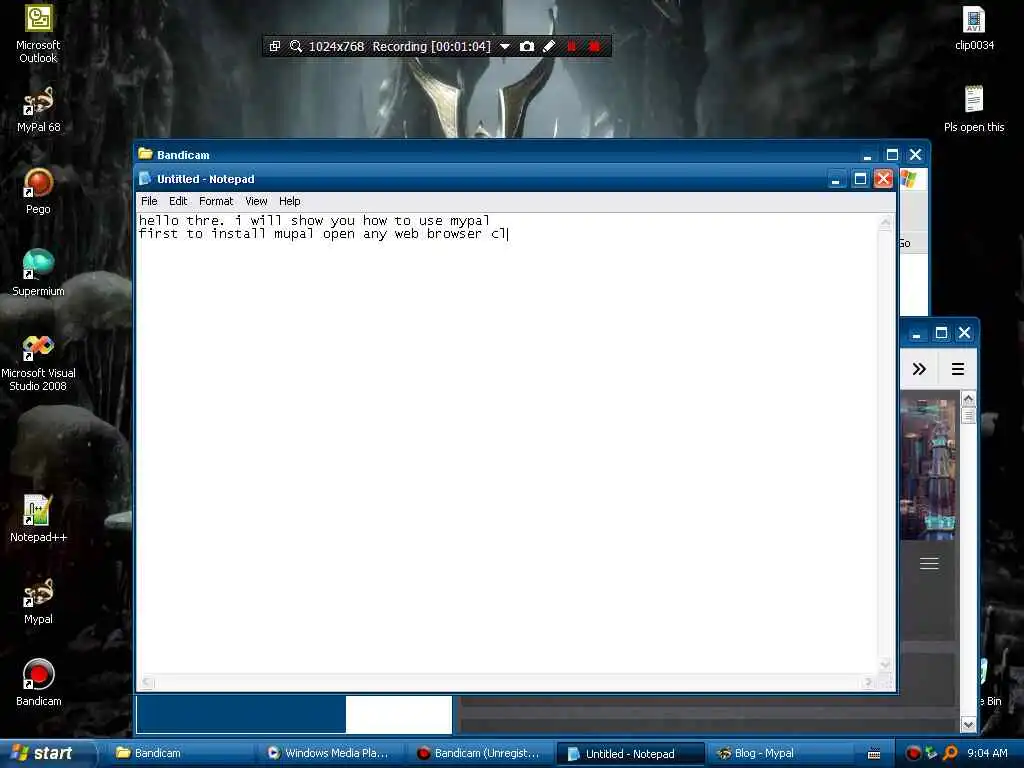Image resolution: width=1024 pixels, height=768 pixels.
Task: Click the 9:04 AM system clock
Action: (x=987, y=754)
